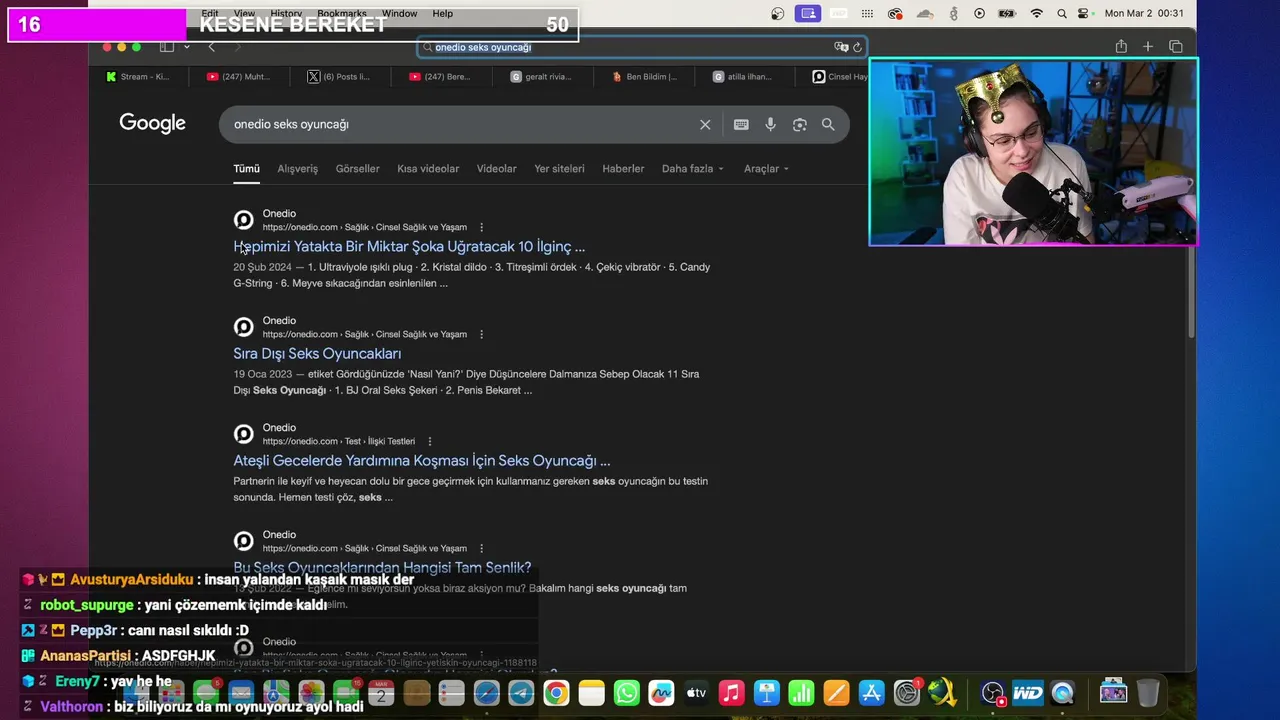The height and width of the screenshot is (720, 1280).
Task: Click menu bar date Mon Mar 2 00:31
Action: coord(1144,13)
